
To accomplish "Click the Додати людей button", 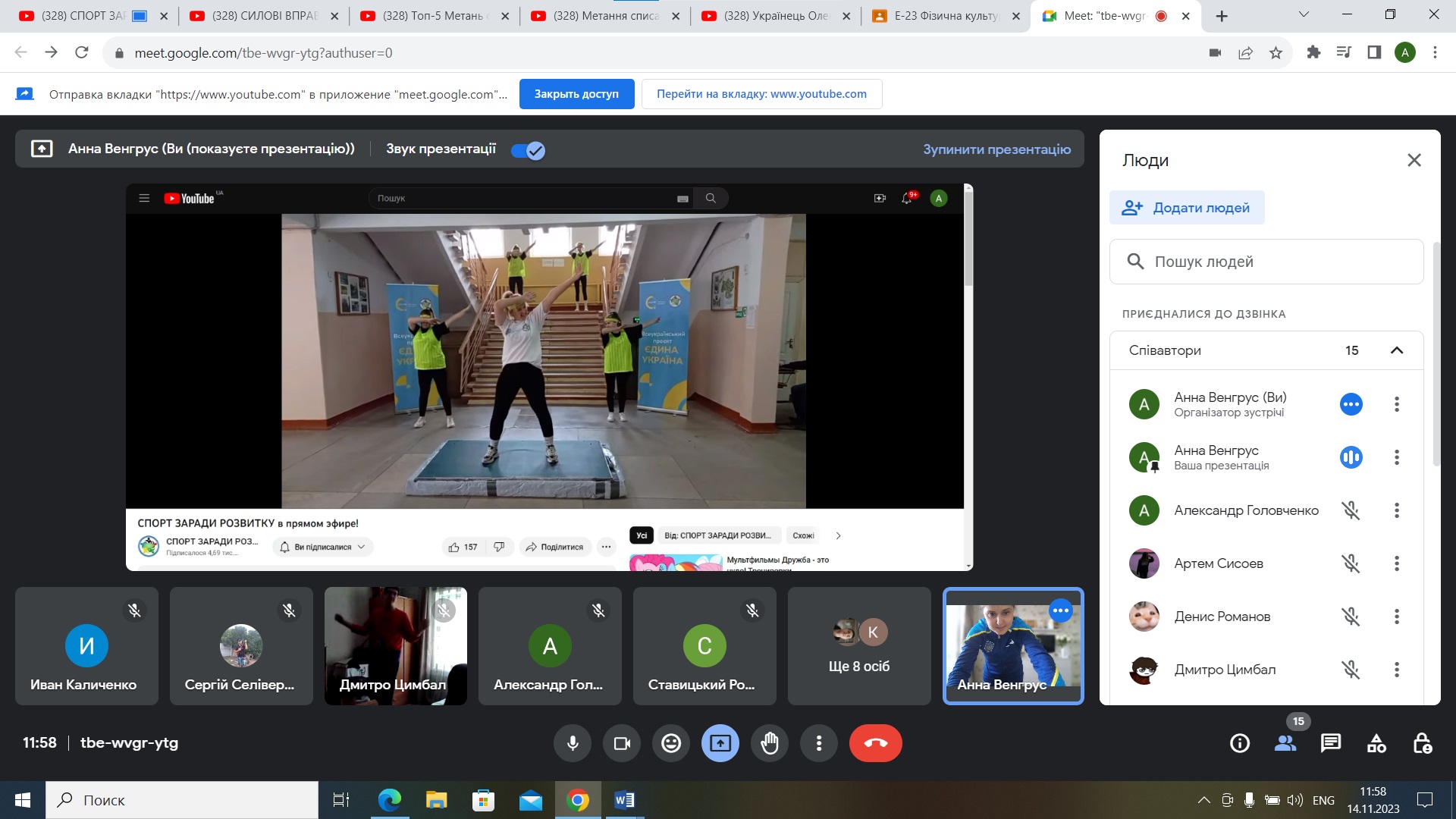I will click(x=1187, y=208).
